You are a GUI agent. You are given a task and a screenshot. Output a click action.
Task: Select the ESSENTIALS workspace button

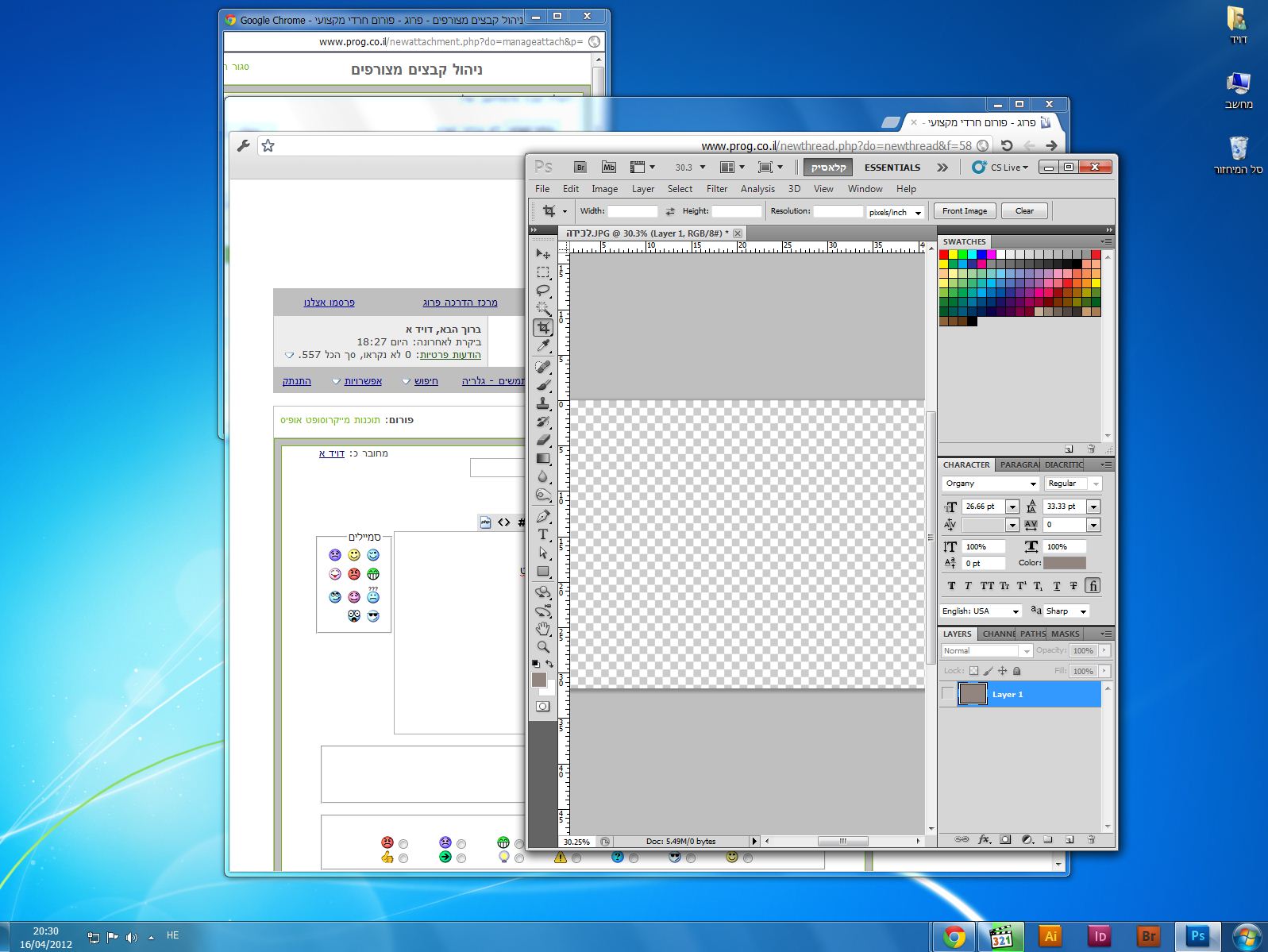tap(892, 168)
